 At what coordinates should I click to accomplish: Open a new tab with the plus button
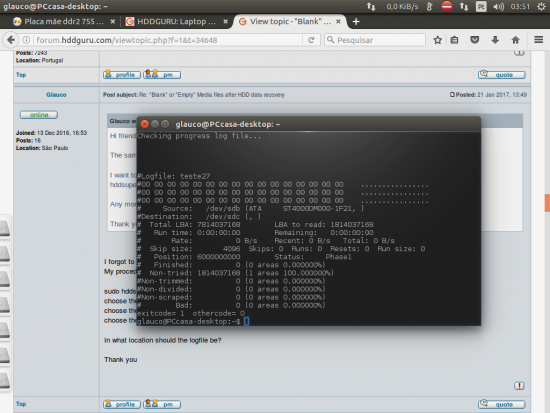coord(356,21)
